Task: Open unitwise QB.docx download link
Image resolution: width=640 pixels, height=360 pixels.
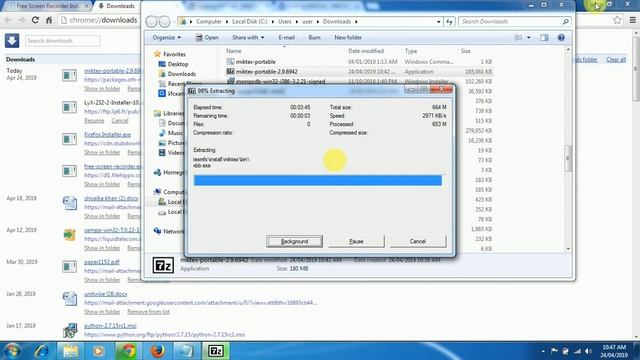Action: [105, 294]
